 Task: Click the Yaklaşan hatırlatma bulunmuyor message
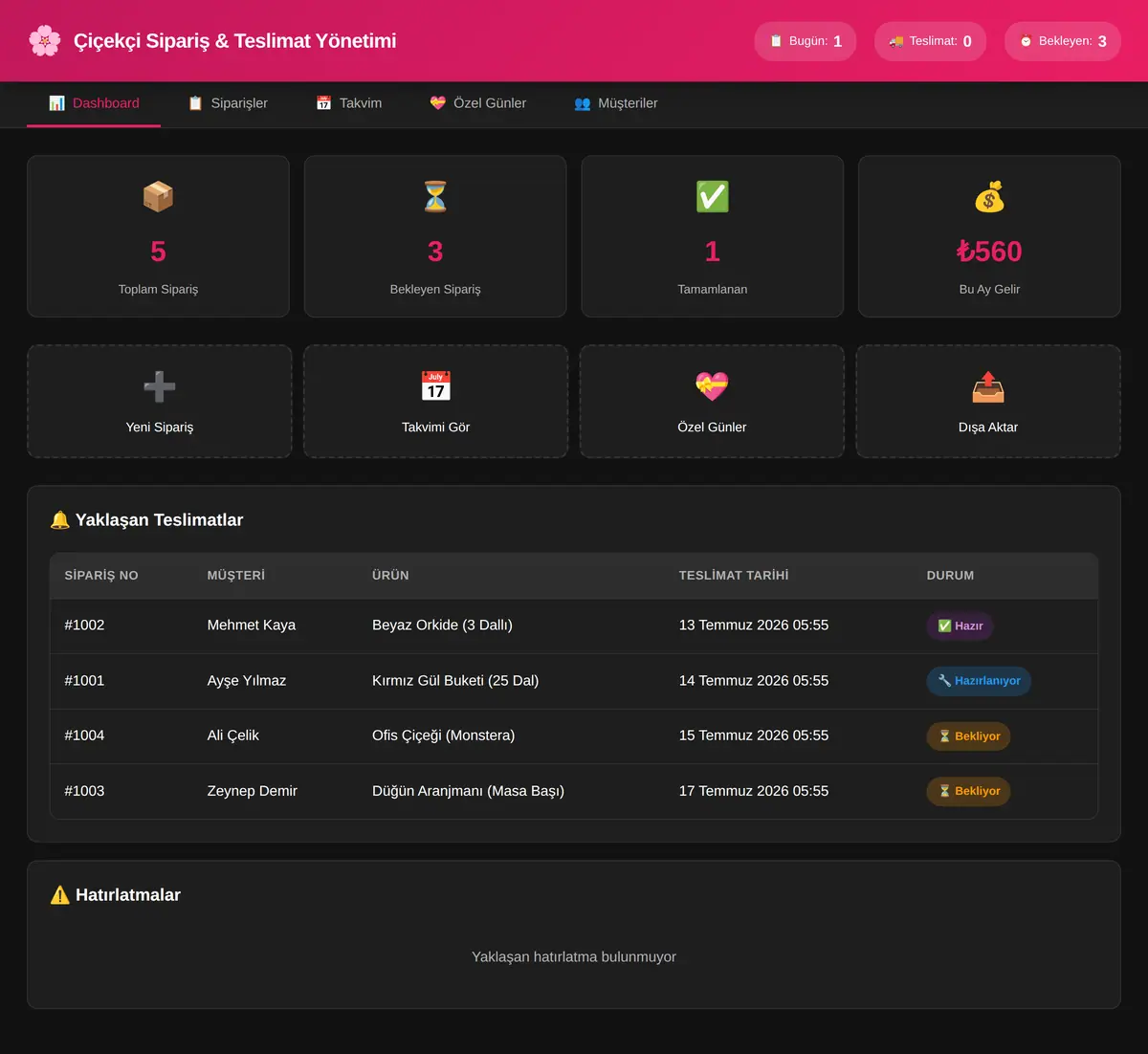574,957
